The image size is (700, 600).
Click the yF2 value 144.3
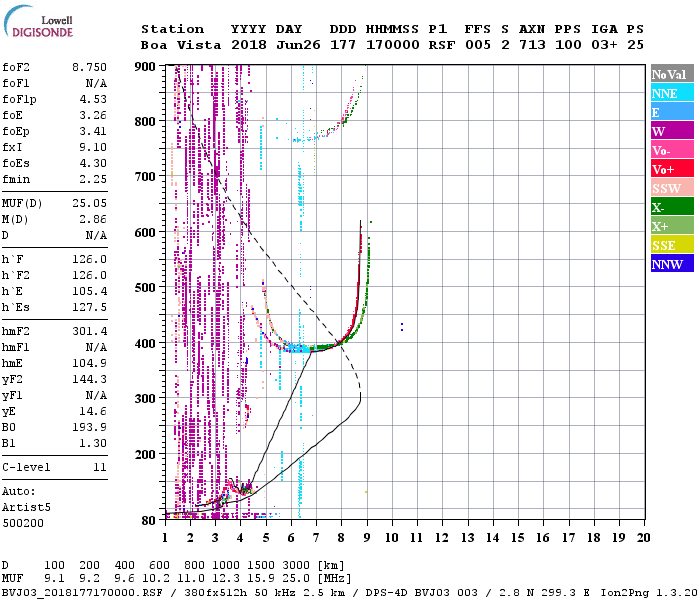tap(89, 379)
